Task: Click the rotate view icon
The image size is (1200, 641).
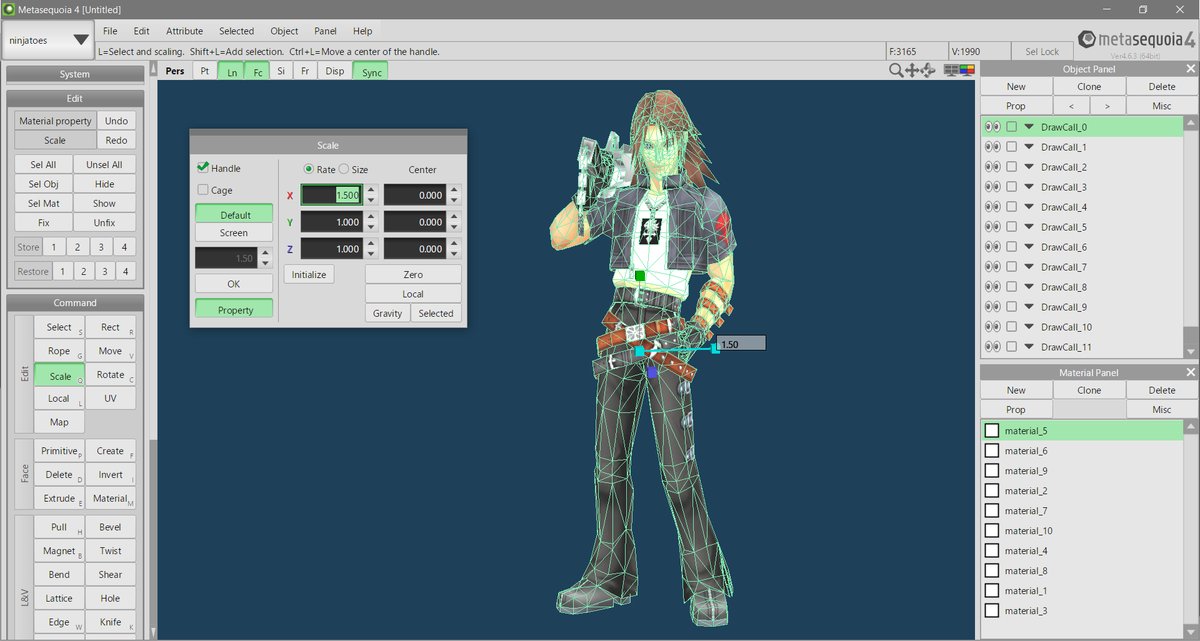Action: pos(928,70)
